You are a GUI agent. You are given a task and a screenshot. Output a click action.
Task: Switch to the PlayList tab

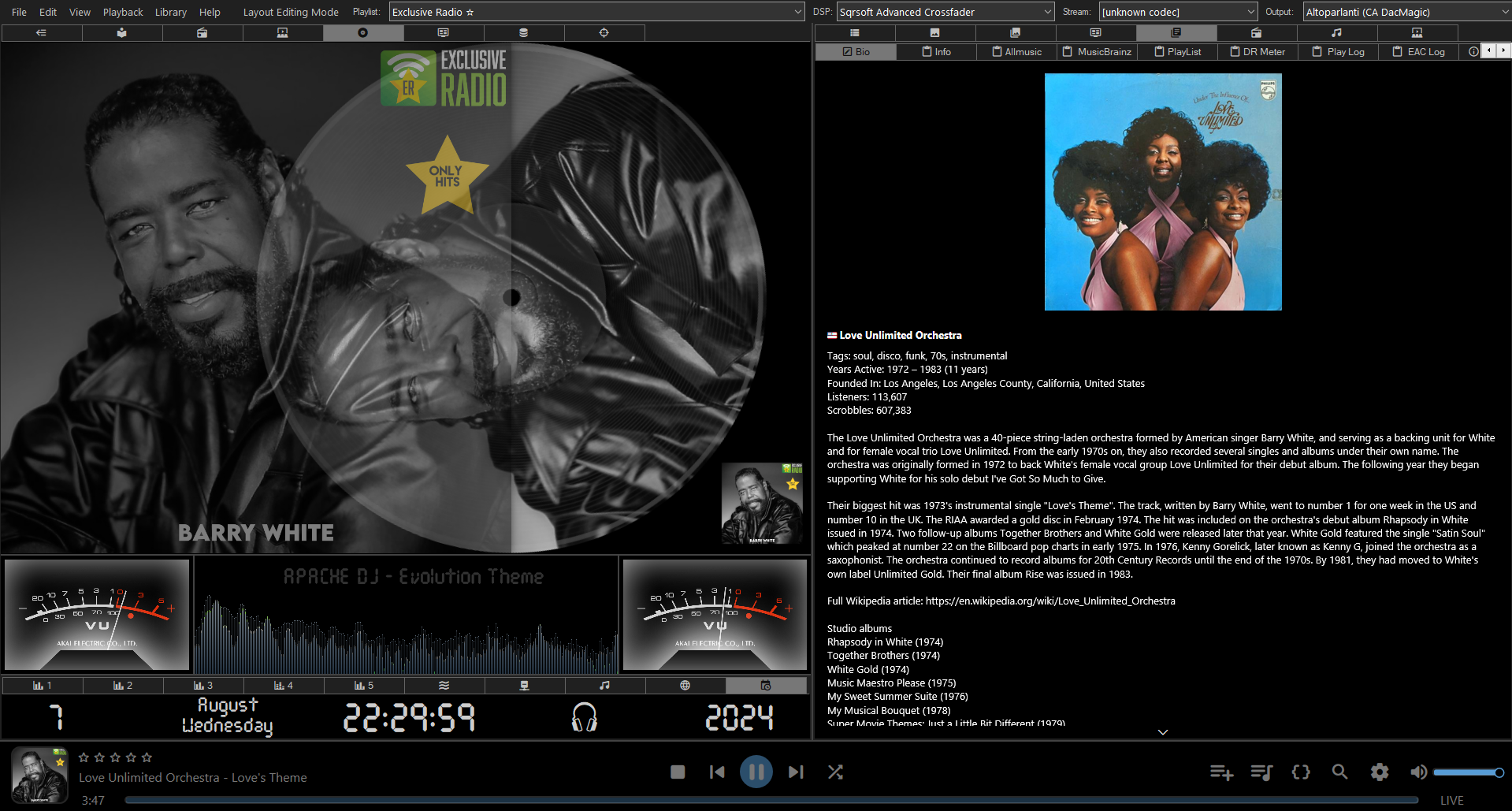[x=1177, y=52]
